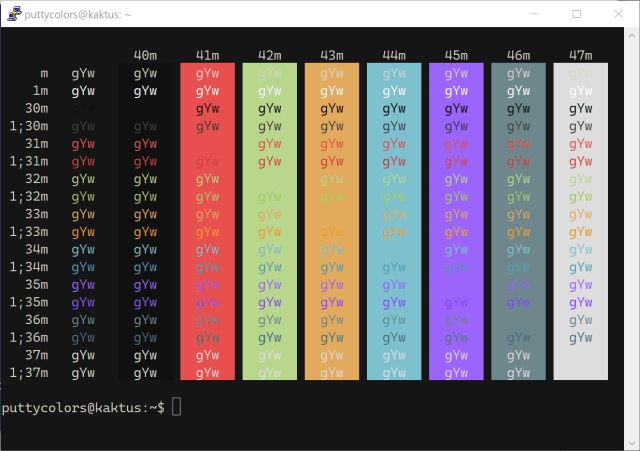640x451 pixels.
Task: Click the 47m column header label
Action: (581, 55)
